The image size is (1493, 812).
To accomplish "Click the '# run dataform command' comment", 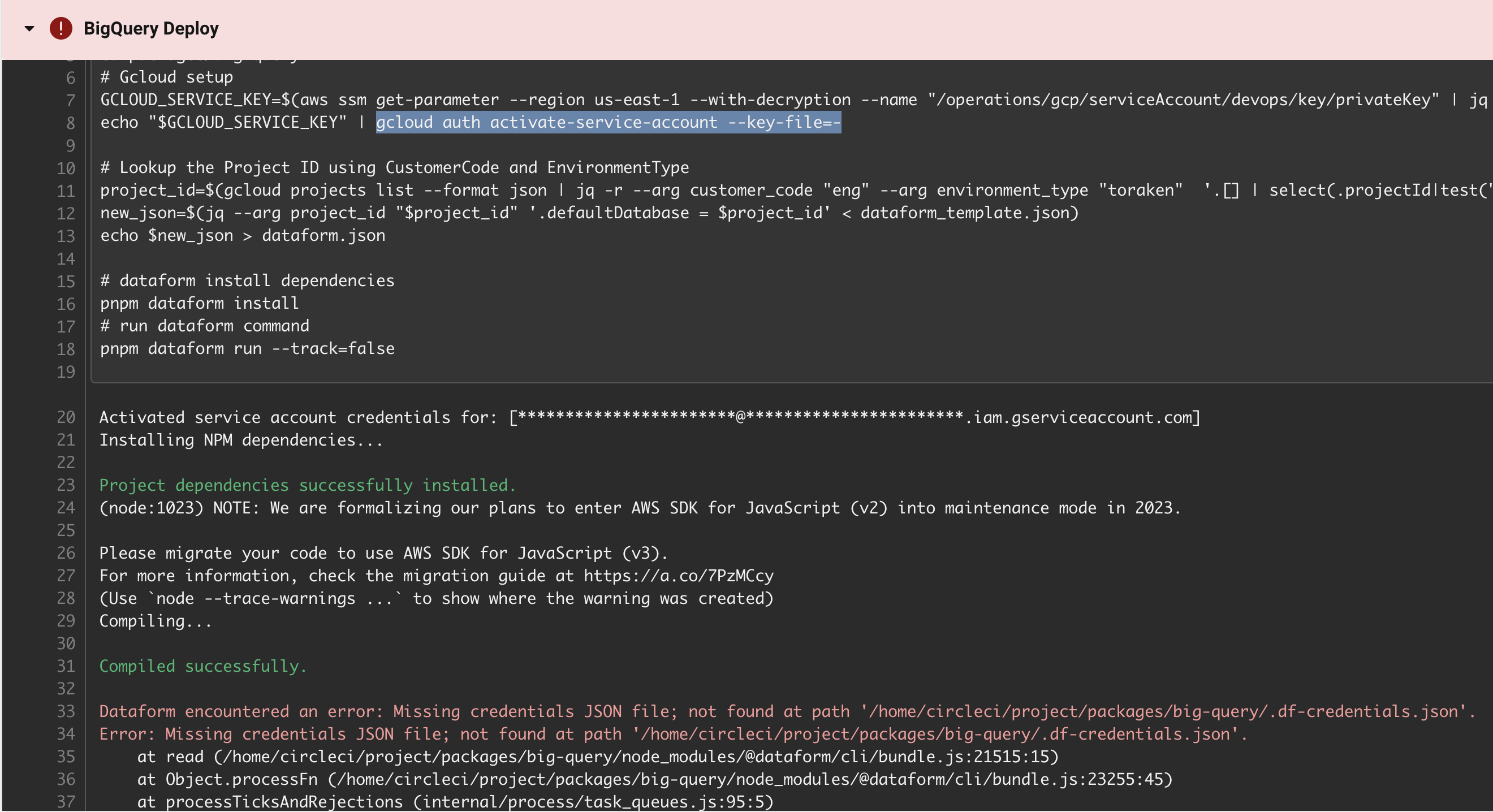I will click(205, 326).
